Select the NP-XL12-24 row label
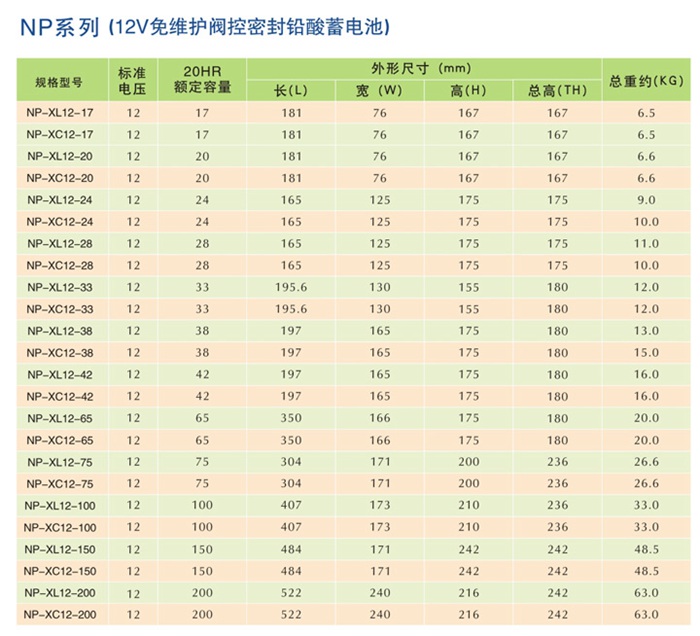 60,200
